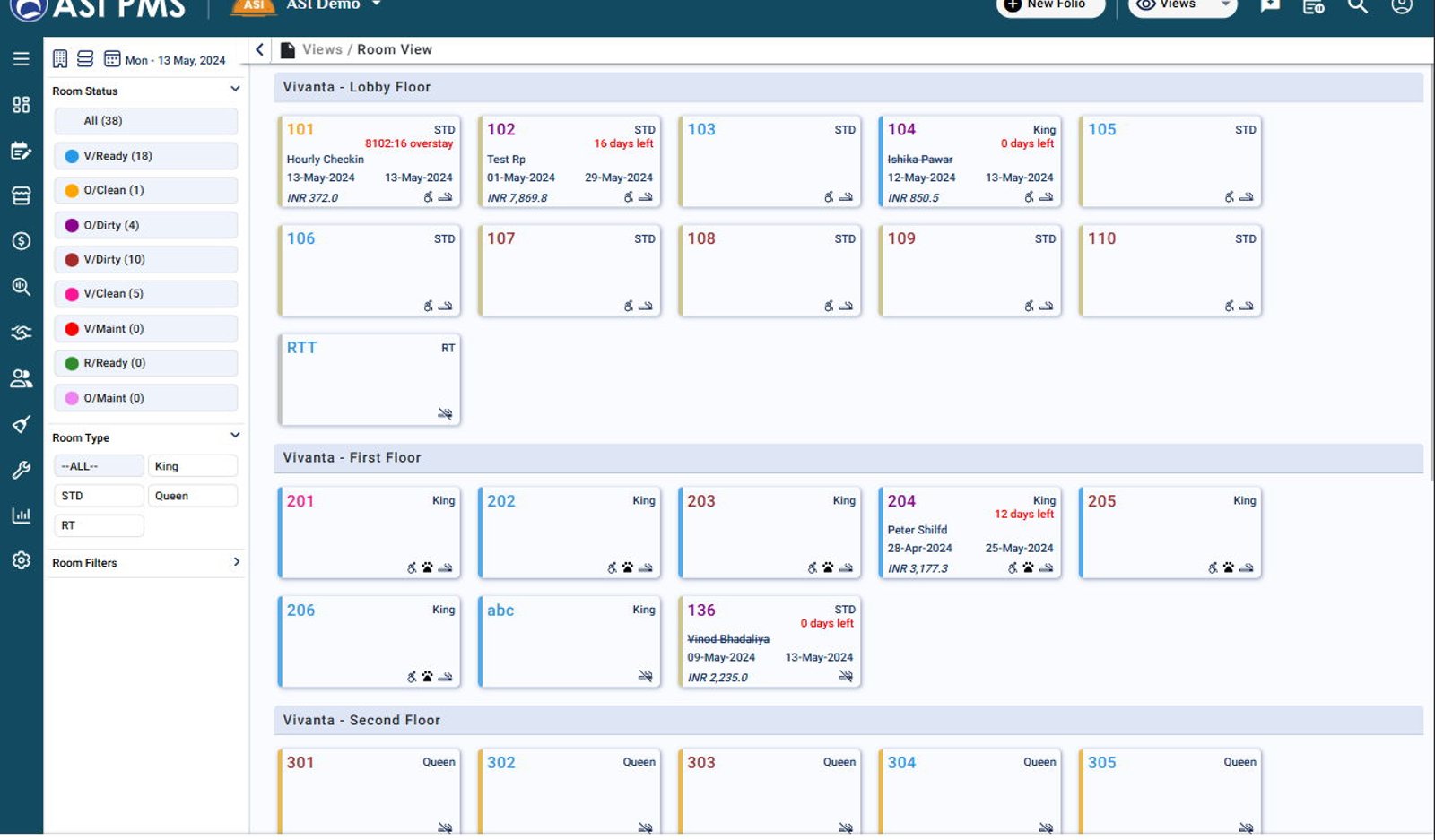Viewport: 1435px width, 840px height.
Task: Select the Queen room type filter
Action: click(x=192, y=496)
